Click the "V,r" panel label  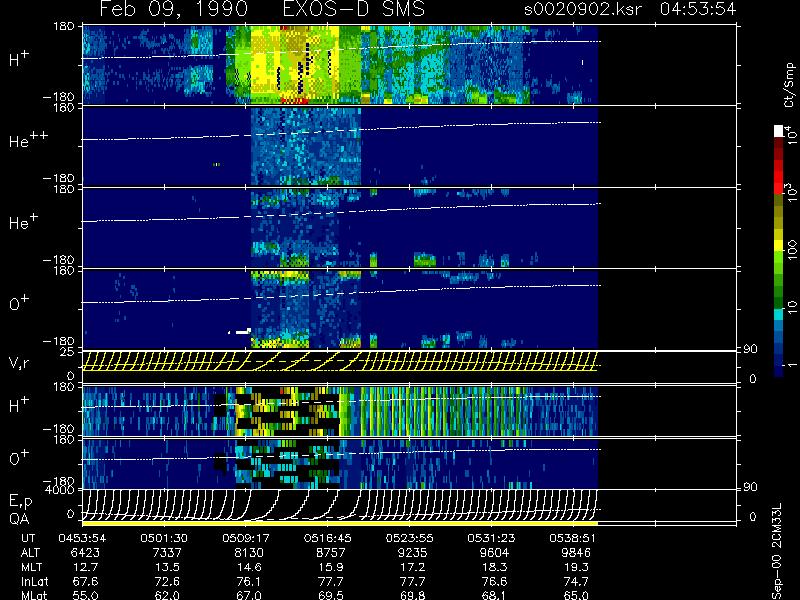19,363
